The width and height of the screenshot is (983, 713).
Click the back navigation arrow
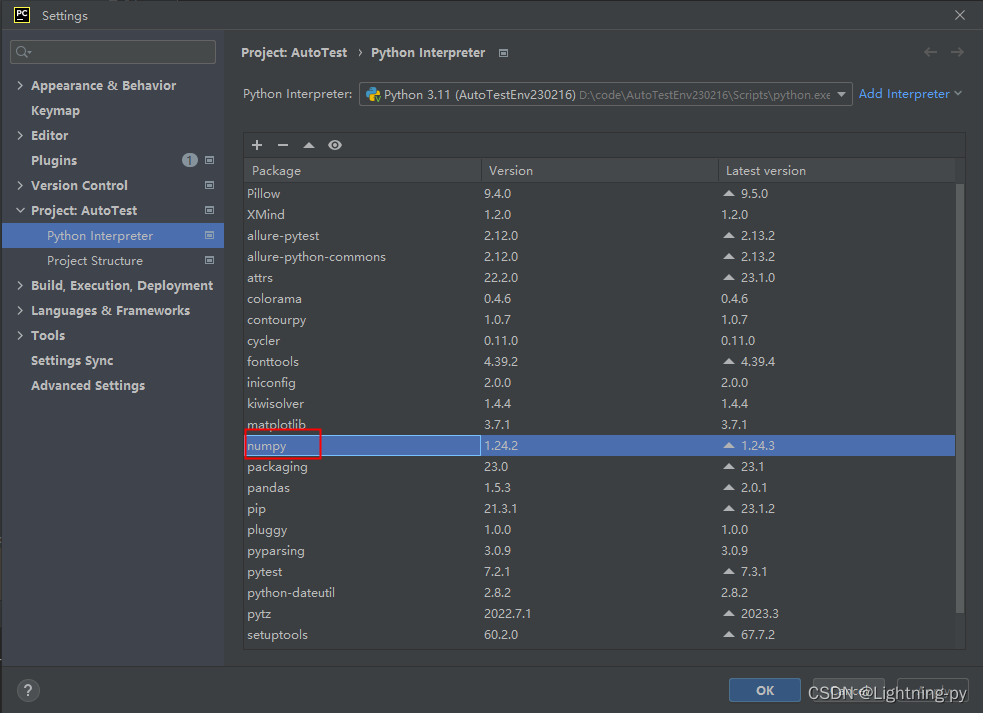[930, 52]
